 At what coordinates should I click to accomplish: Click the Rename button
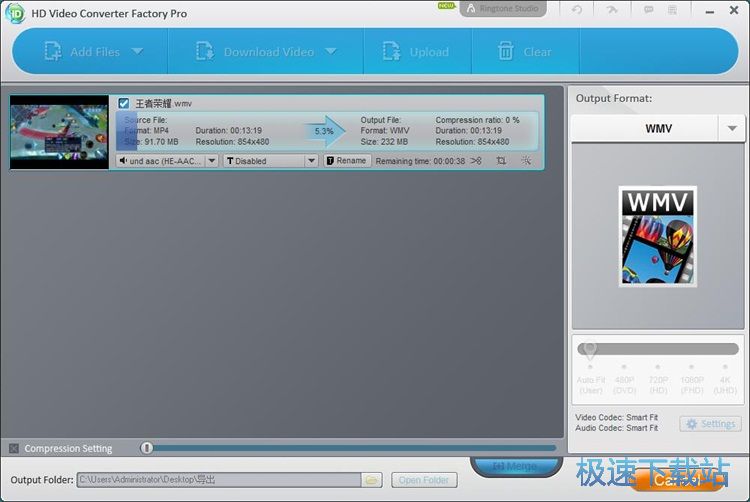click(x=347, y=161)
